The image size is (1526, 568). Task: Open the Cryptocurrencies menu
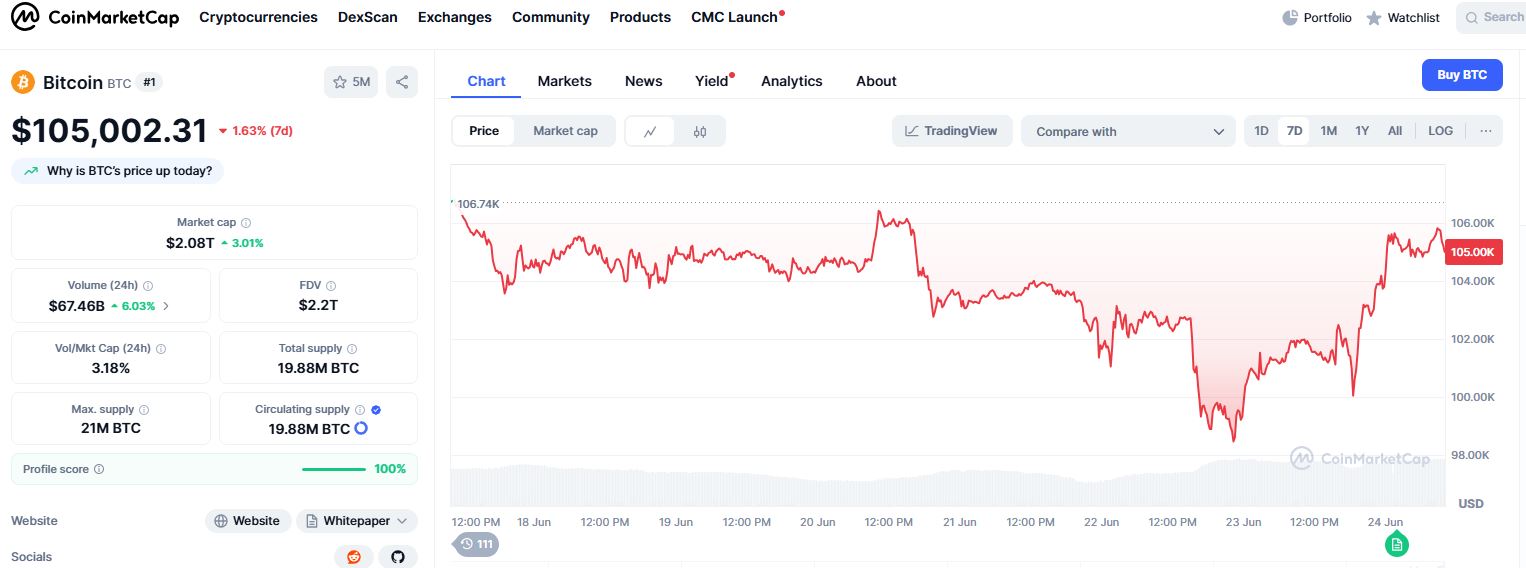tap(258, 17)
